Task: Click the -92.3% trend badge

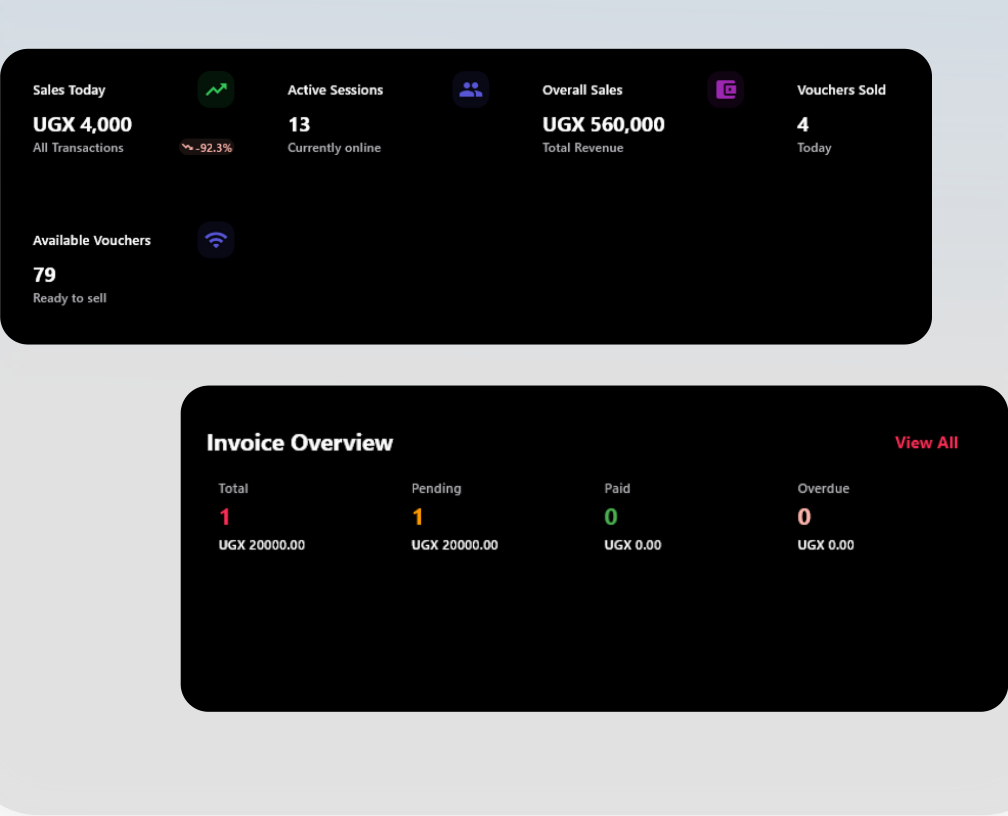Action: tap(206, 147)
